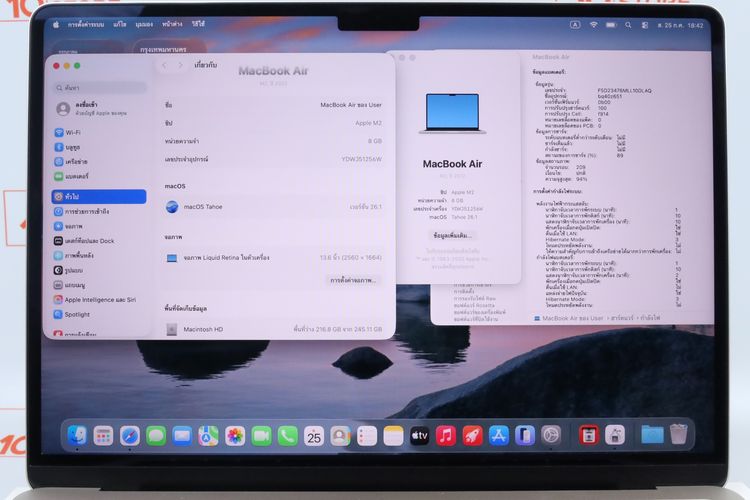Click the MacBook Air image in About window
Image resolution: width=750 pixels, height=500 pixels.
[x=452, y=113]
